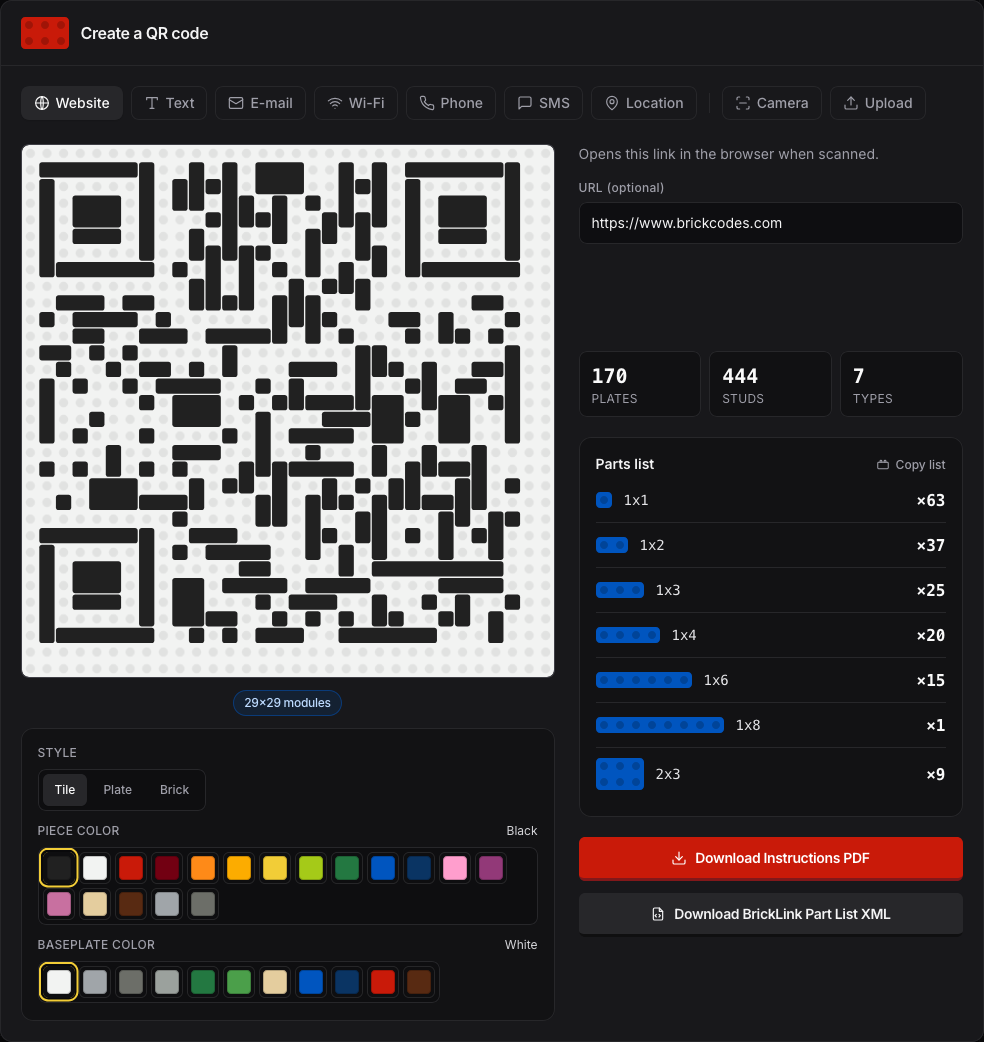Click the URL input field
The height and width of the screenshot is (1042, 984).
771,223
